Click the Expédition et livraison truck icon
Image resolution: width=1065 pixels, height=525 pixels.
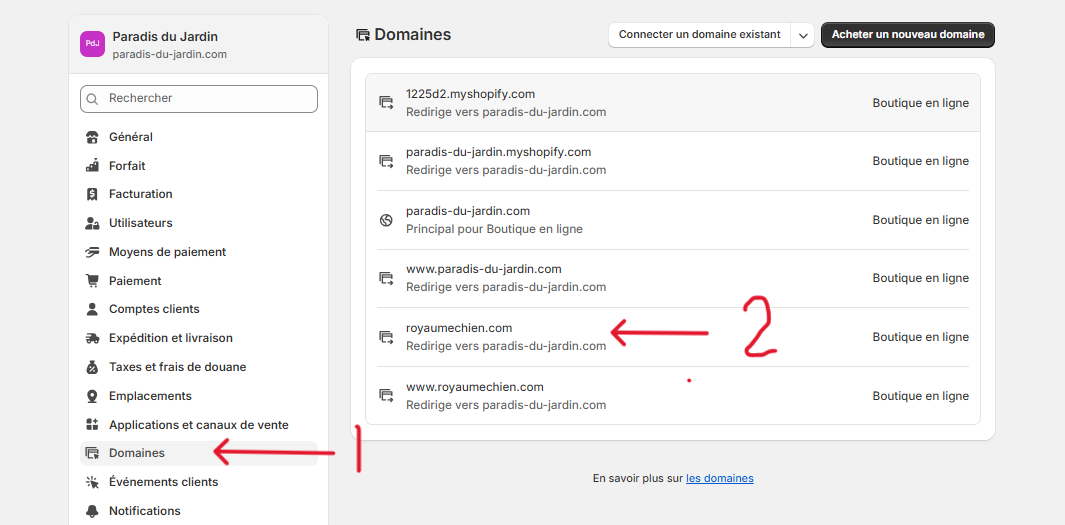point(92,338)
